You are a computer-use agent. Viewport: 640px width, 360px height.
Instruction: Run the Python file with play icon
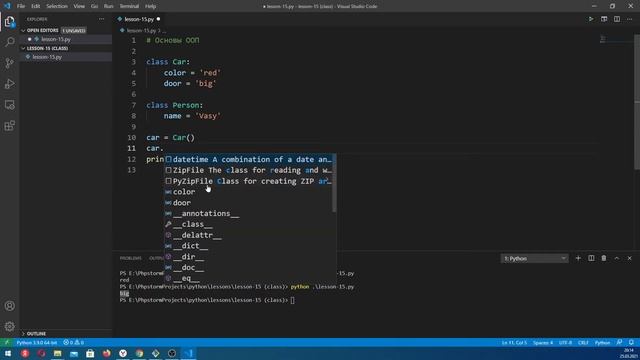[x=591, y=19]
